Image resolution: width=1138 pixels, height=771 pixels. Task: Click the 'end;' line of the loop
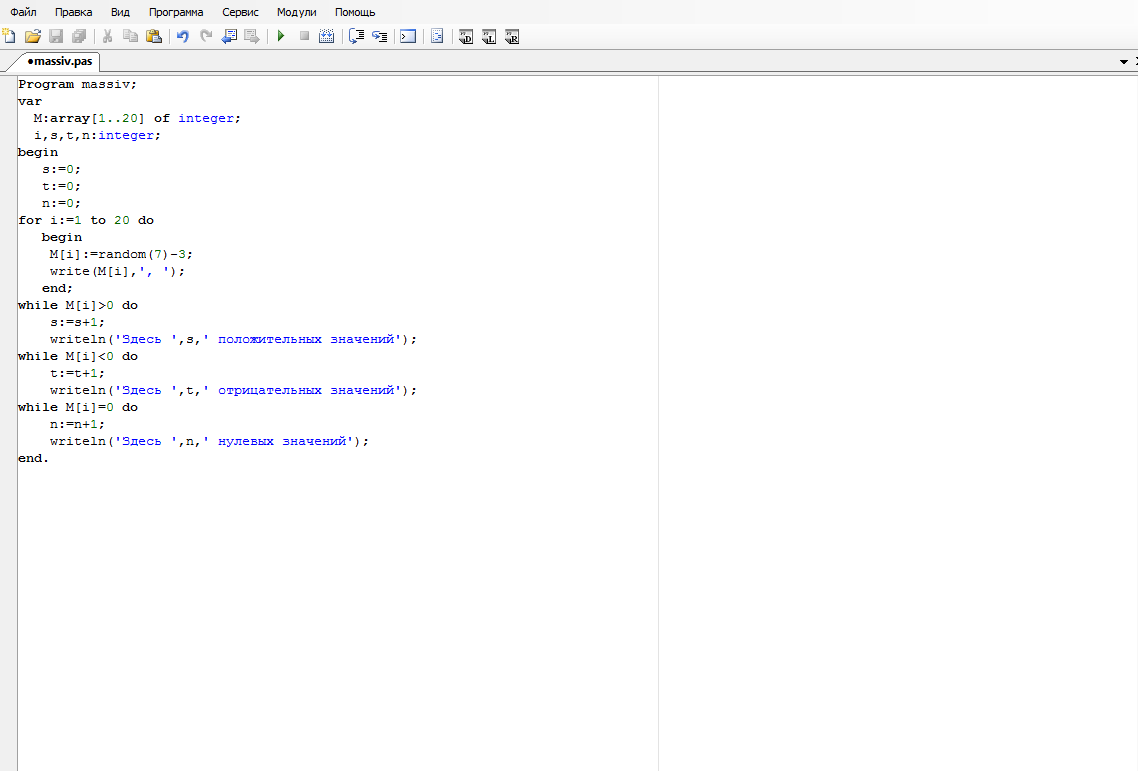57,288
